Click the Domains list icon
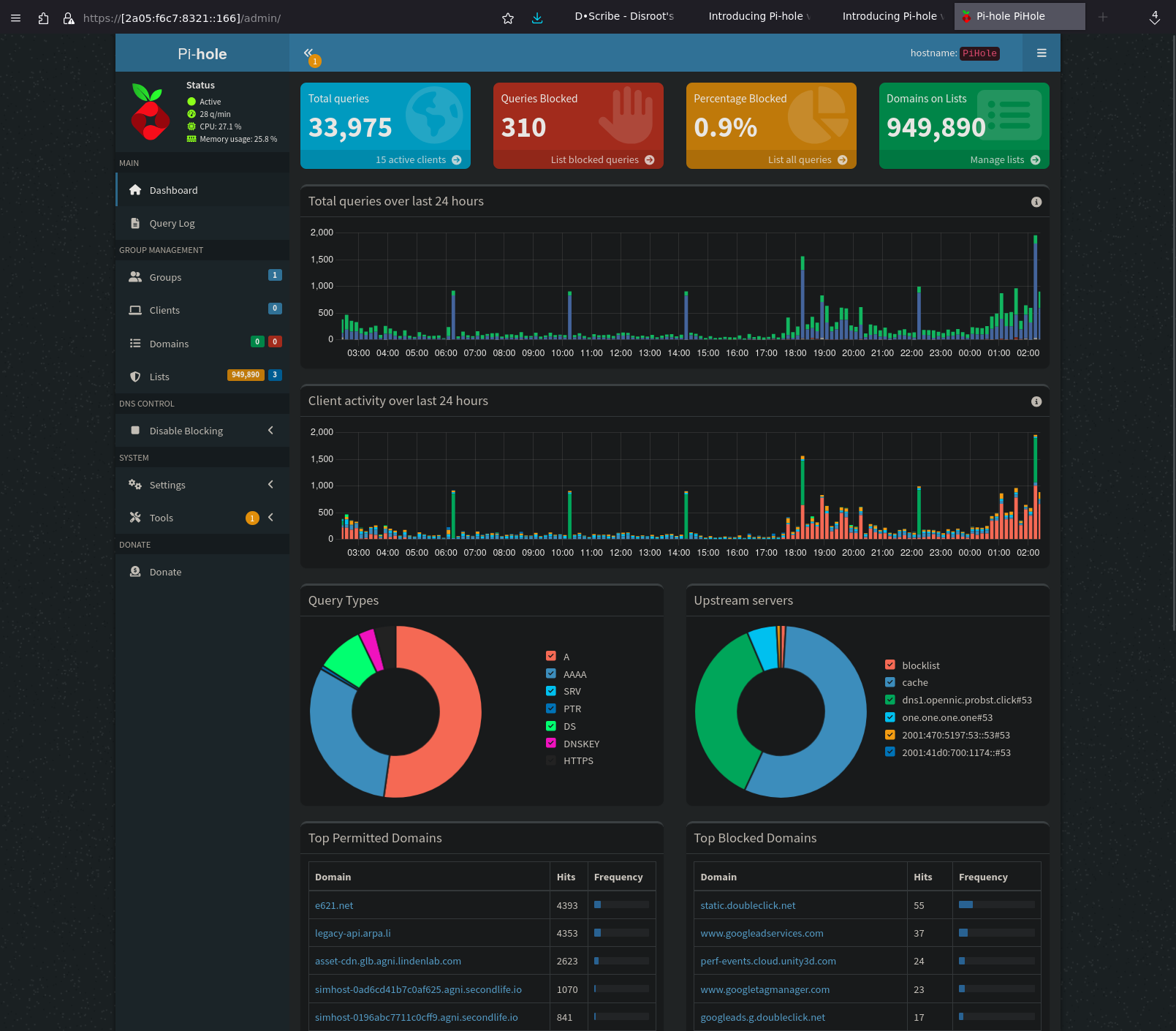 click(135, 344)
